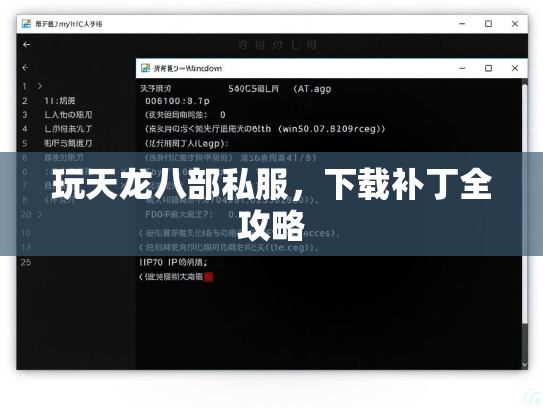Expand the chevron beside line number 1
Image resolution: width=543 pixels, height=408 pixels.
point(40,86)
